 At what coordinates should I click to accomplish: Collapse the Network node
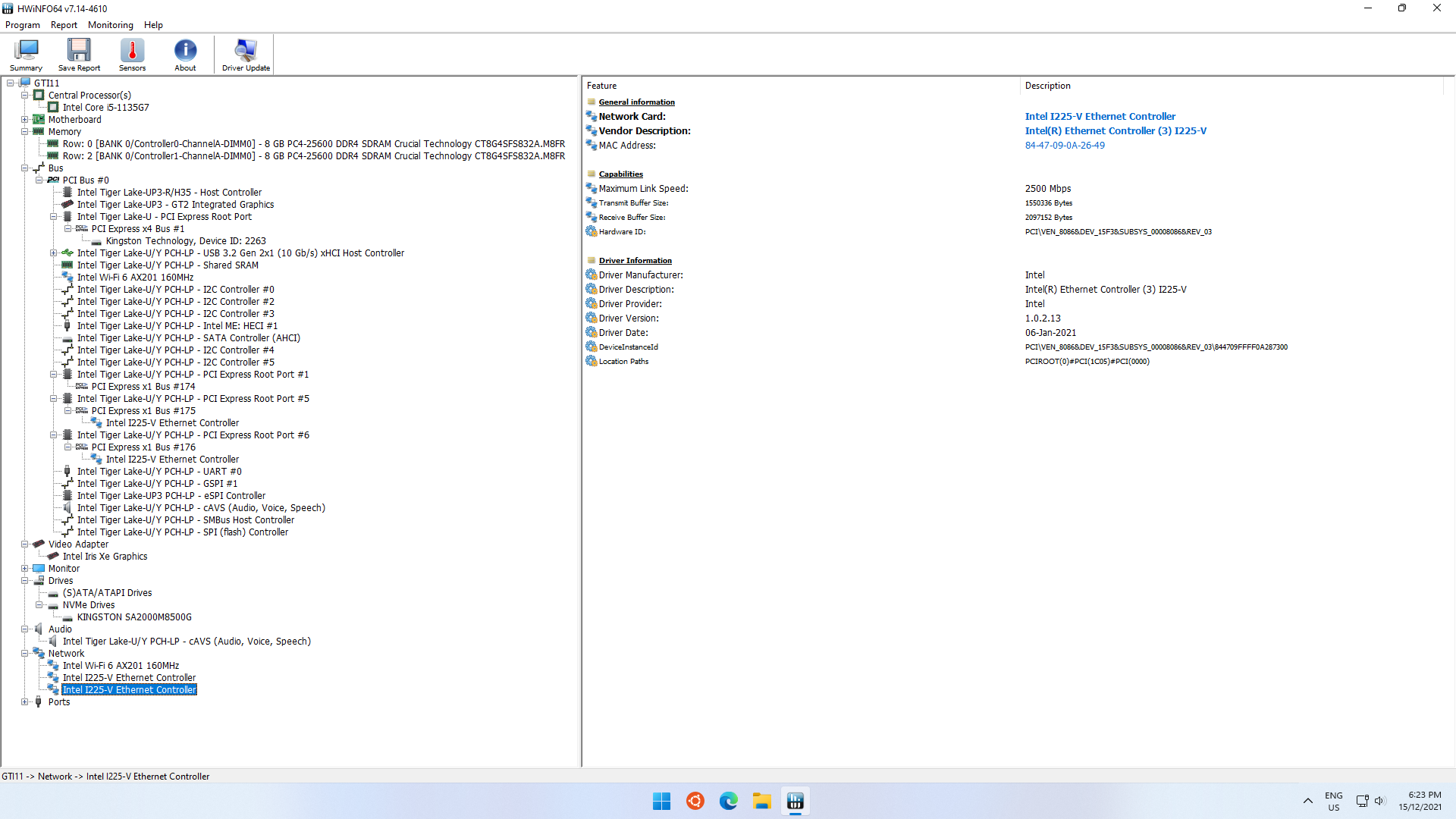[x=24, y=654]
